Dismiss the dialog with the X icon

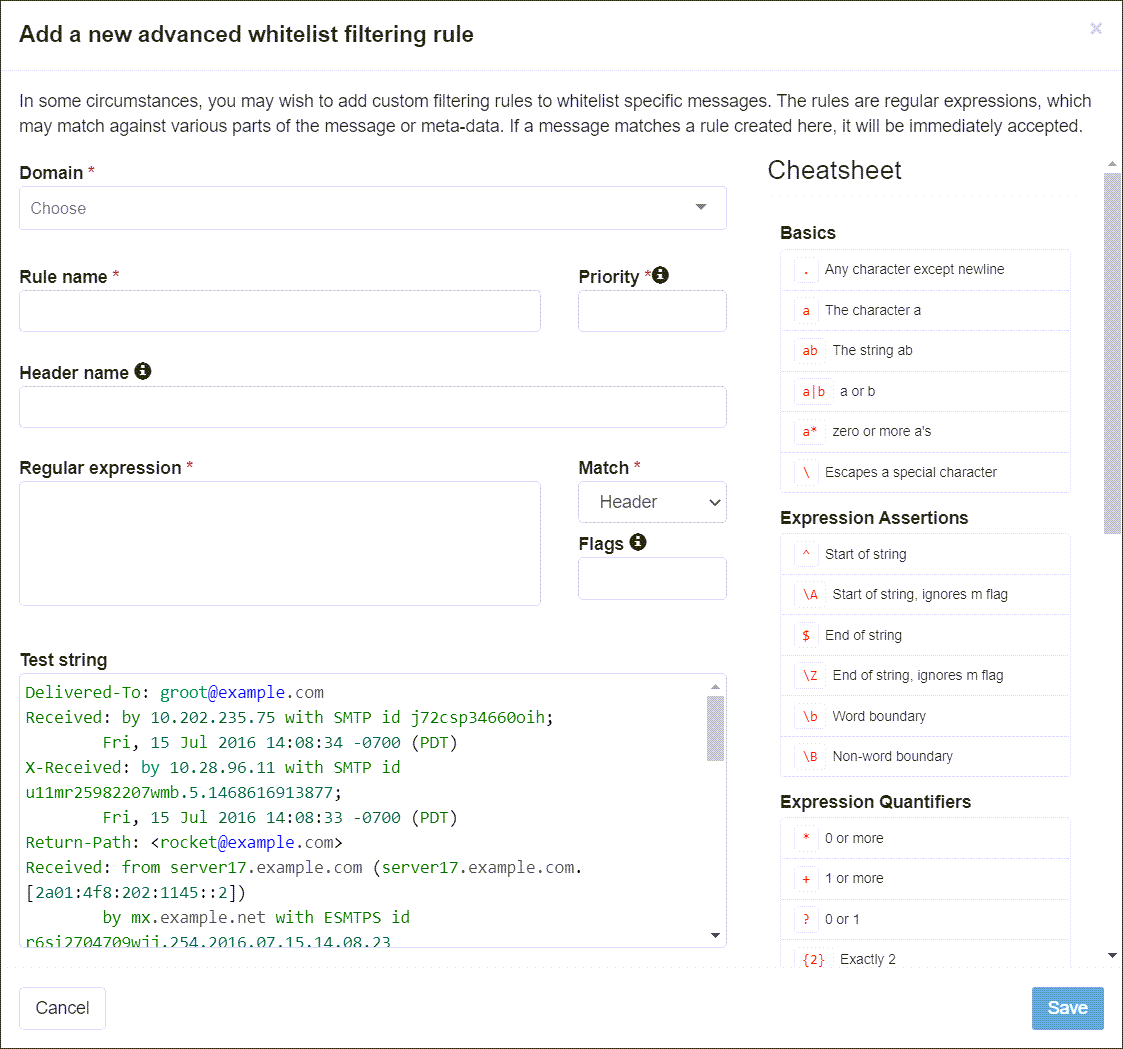[x=1096, y=28]
